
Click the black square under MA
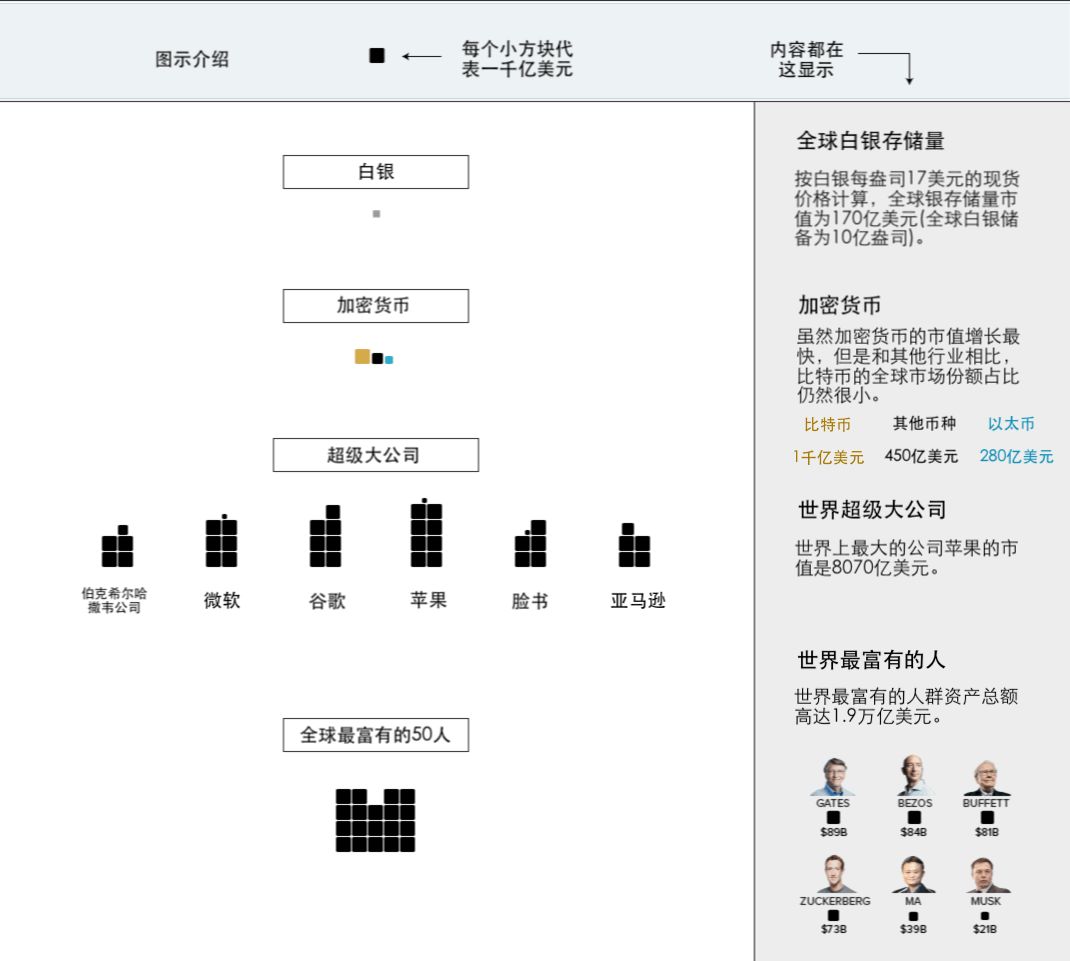[914, 916]
